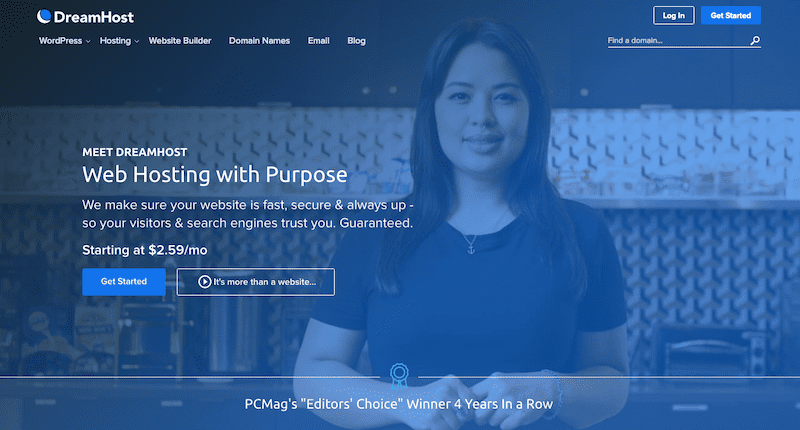Expand the WordPress menu chevron

(x=88, y=41)
